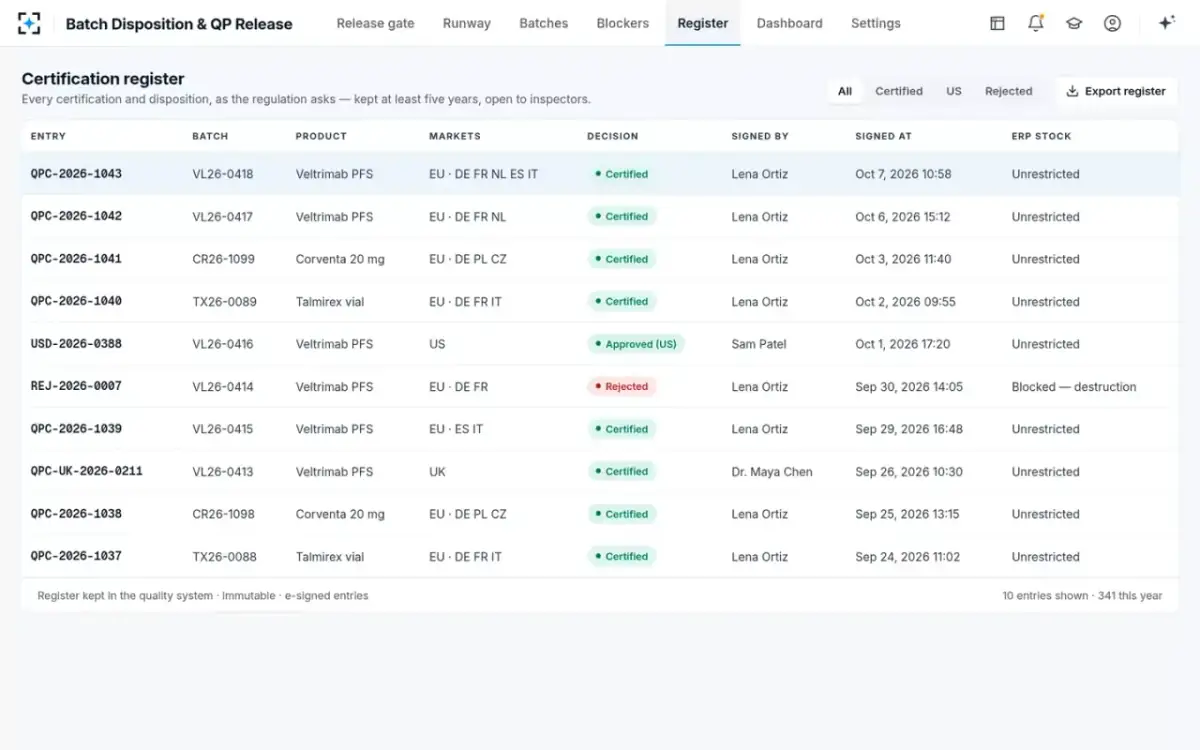Select the All filter
Image resolution: width=1200 pixels, height=750 pixels.
click(x=845, y=91)
